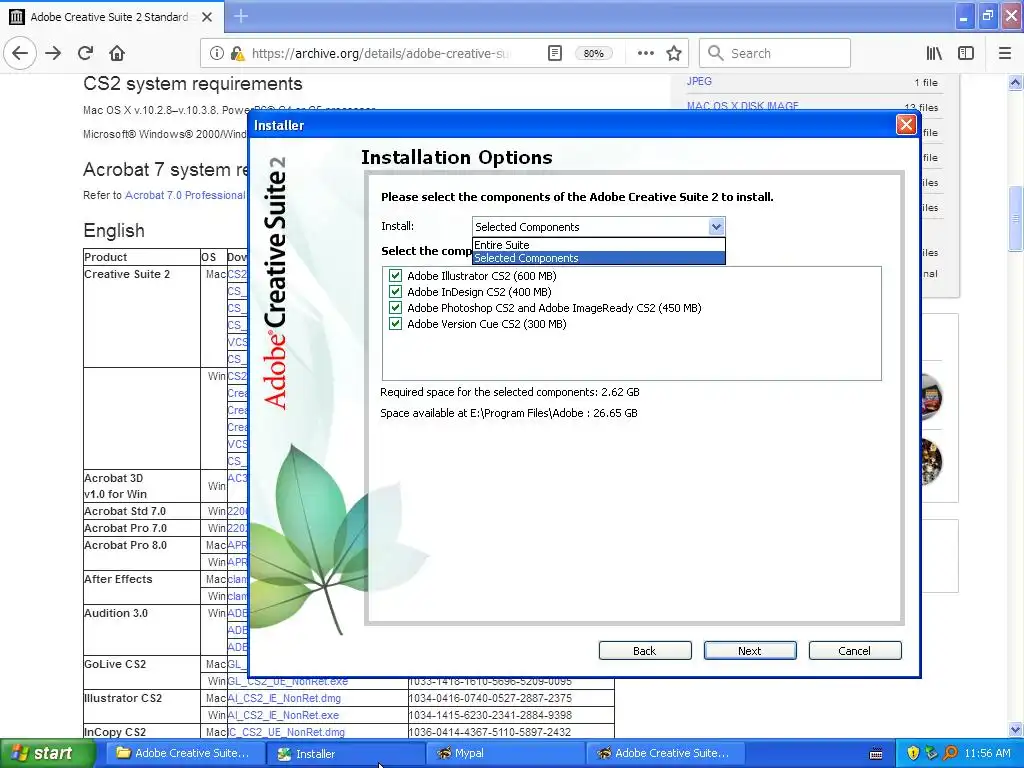Open the Windows Start button
Viewport: 1024px width, 768px height.
point(47,753)
